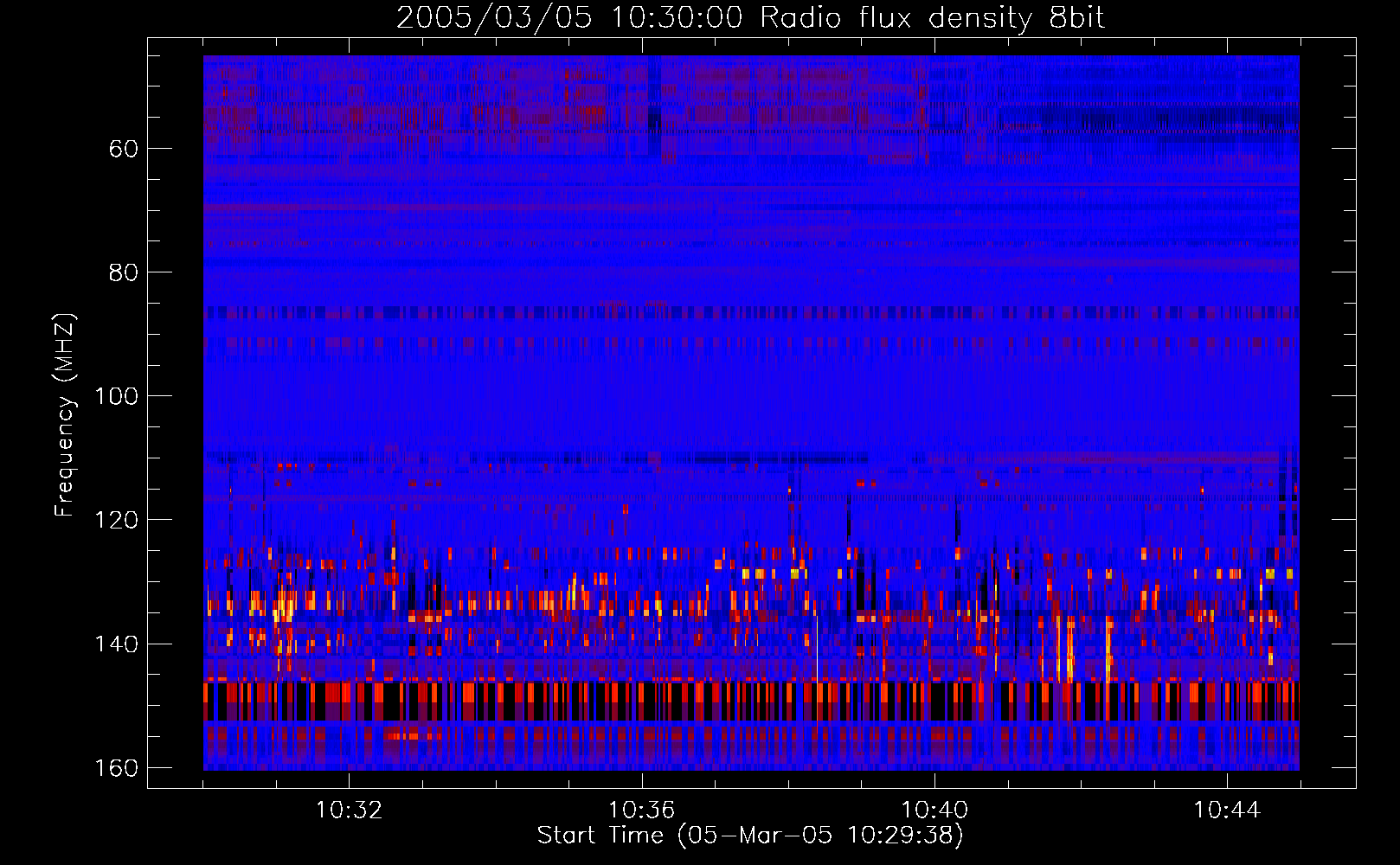Click the 'Start Time (05-Mar-05 10:29:38)' x-axis label
Viewport: 1400px width, 865px height.
[x=750, y=836]
